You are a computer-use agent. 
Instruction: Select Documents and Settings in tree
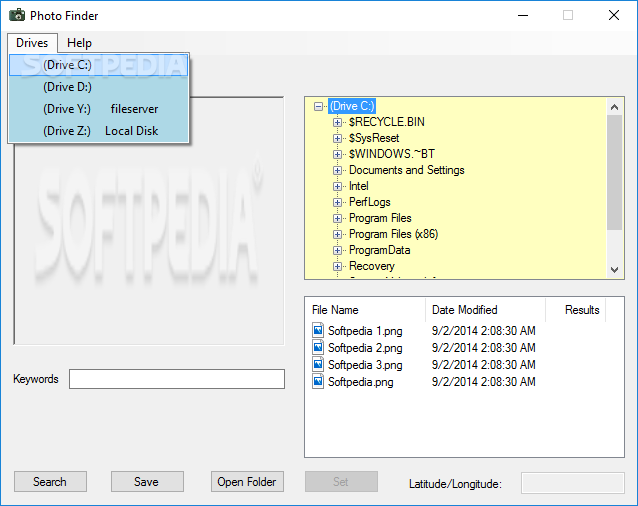tap(406, 170)
